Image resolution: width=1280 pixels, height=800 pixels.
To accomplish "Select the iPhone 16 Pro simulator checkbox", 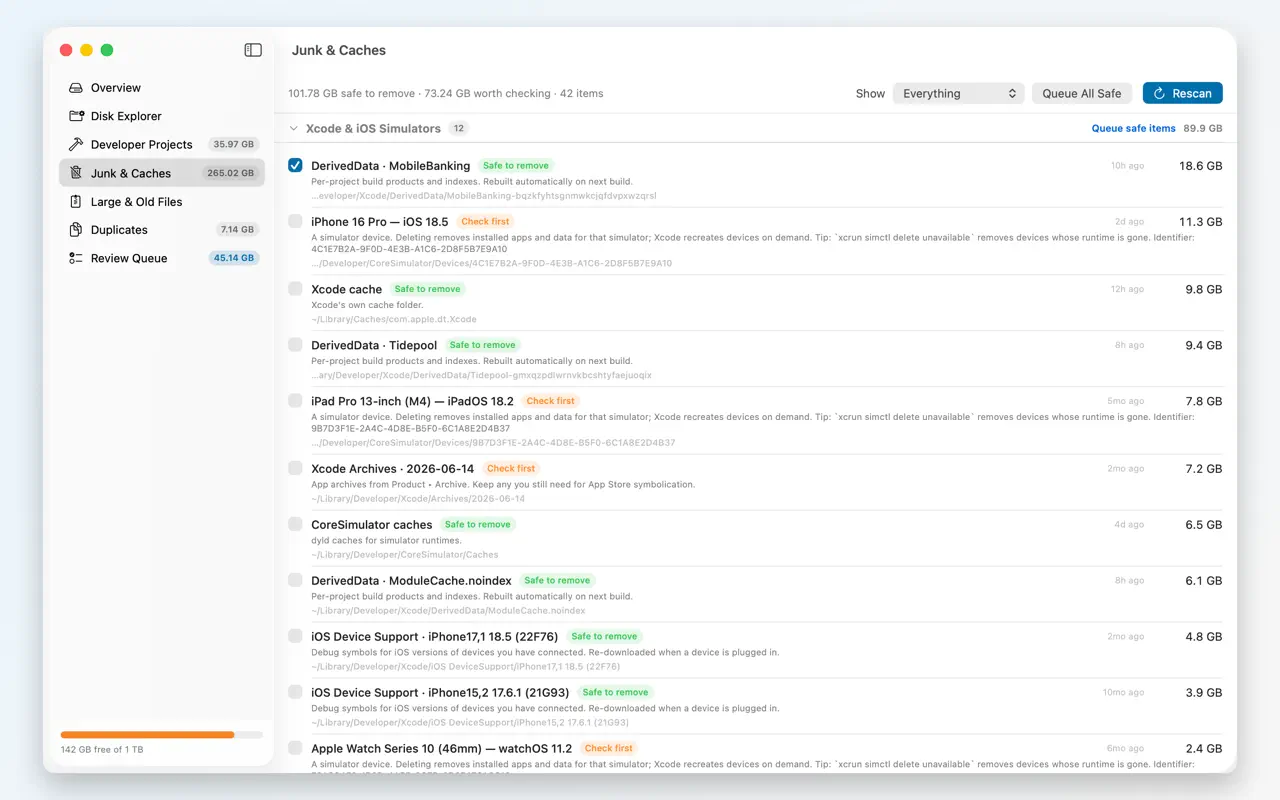I will pos(295,221).
